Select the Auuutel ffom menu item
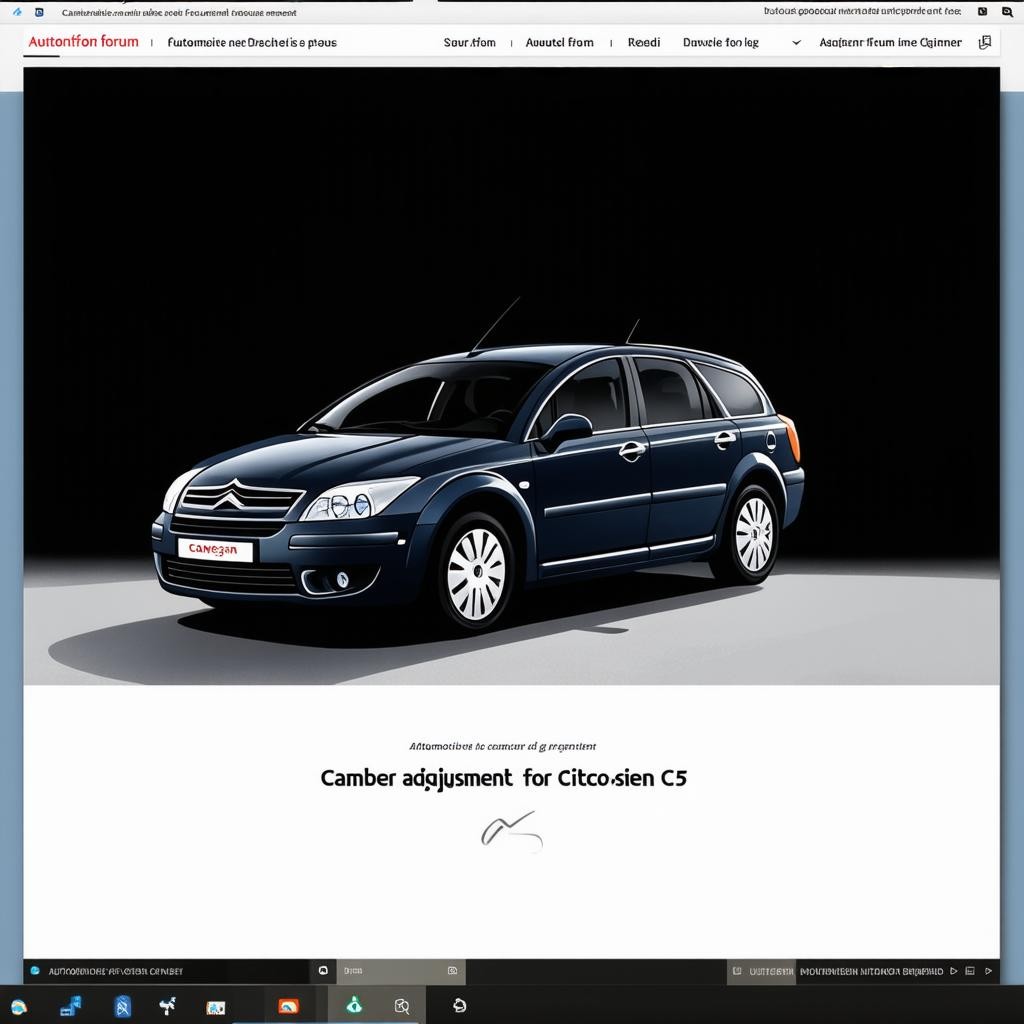 coord(560,42)
